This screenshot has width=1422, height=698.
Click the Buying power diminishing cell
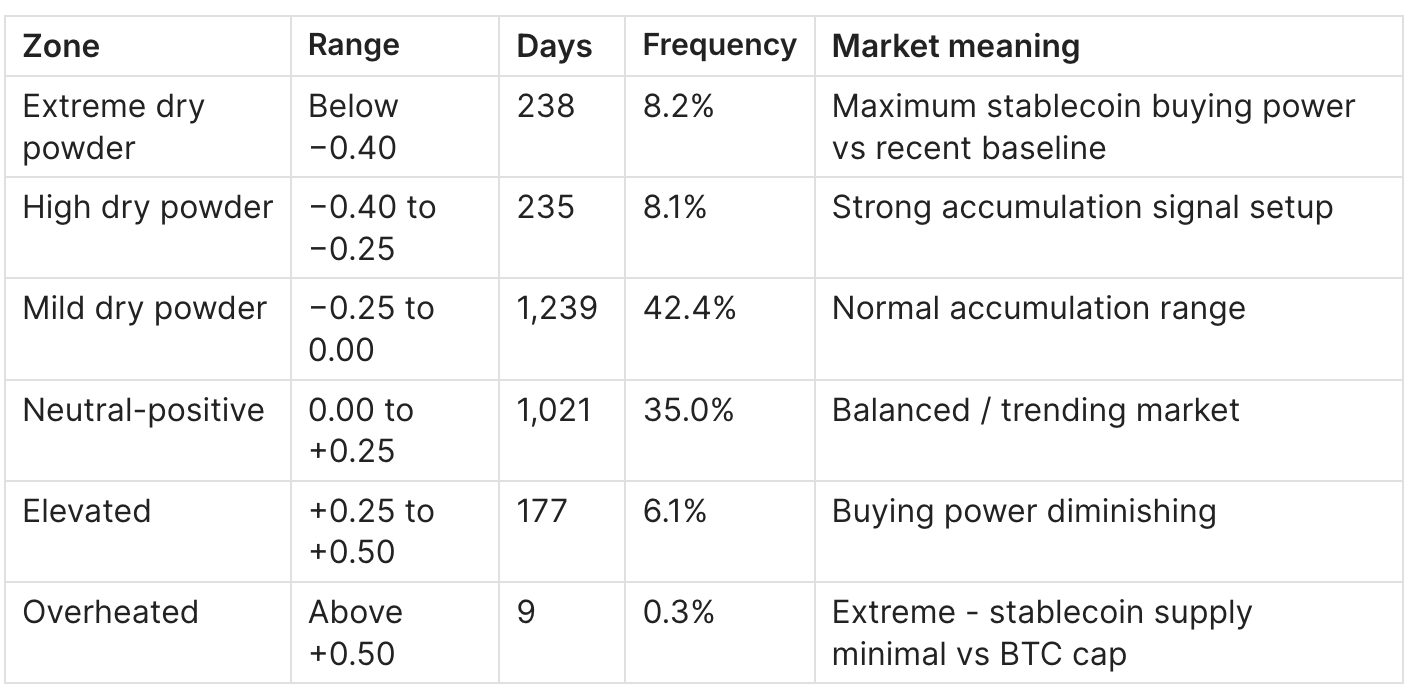[1023, 511]
